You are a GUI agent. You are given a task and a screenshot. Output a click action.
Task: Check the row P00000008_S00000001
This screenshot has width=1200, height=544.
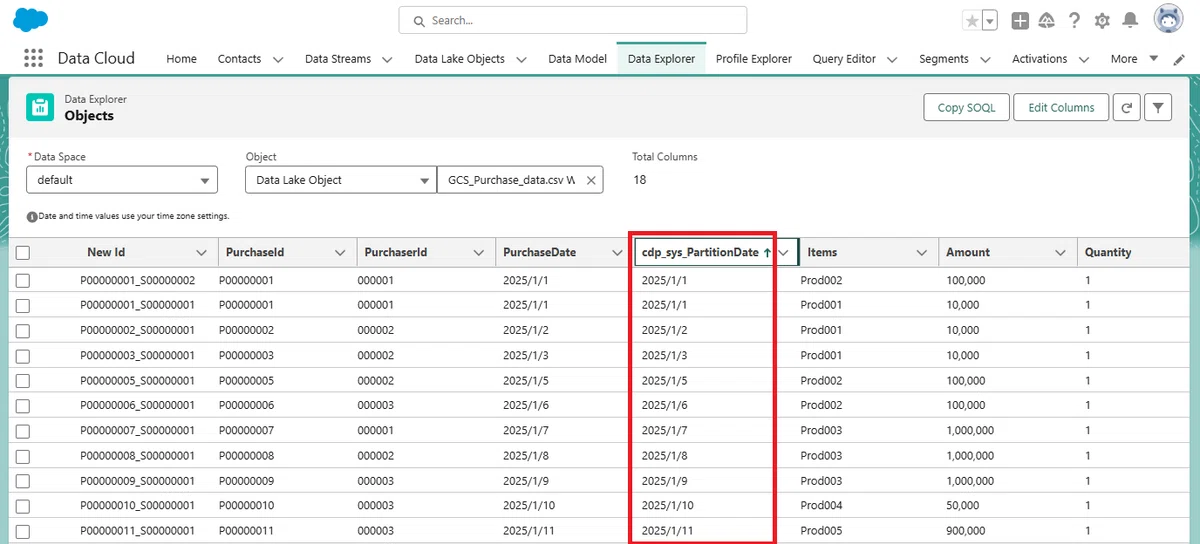[23, 456]
